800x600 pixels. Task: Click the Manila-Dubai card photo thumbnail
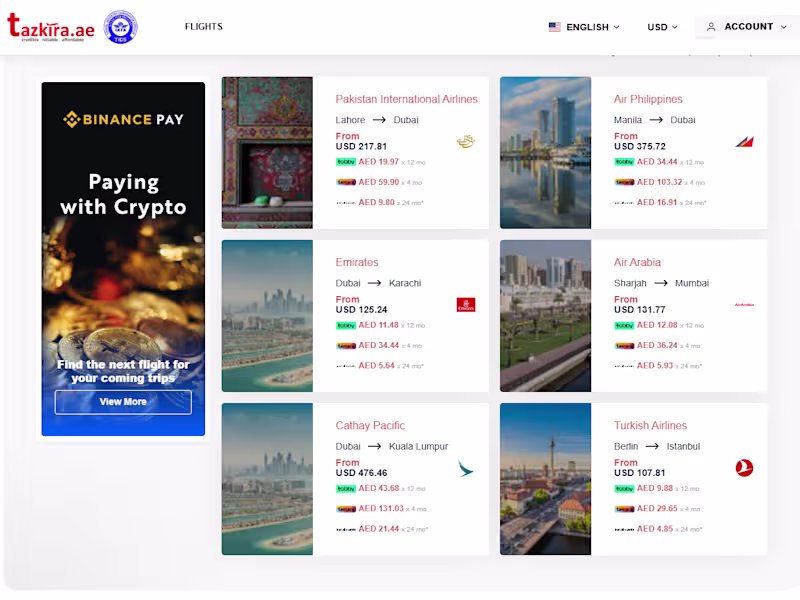[x=545, y=152]
